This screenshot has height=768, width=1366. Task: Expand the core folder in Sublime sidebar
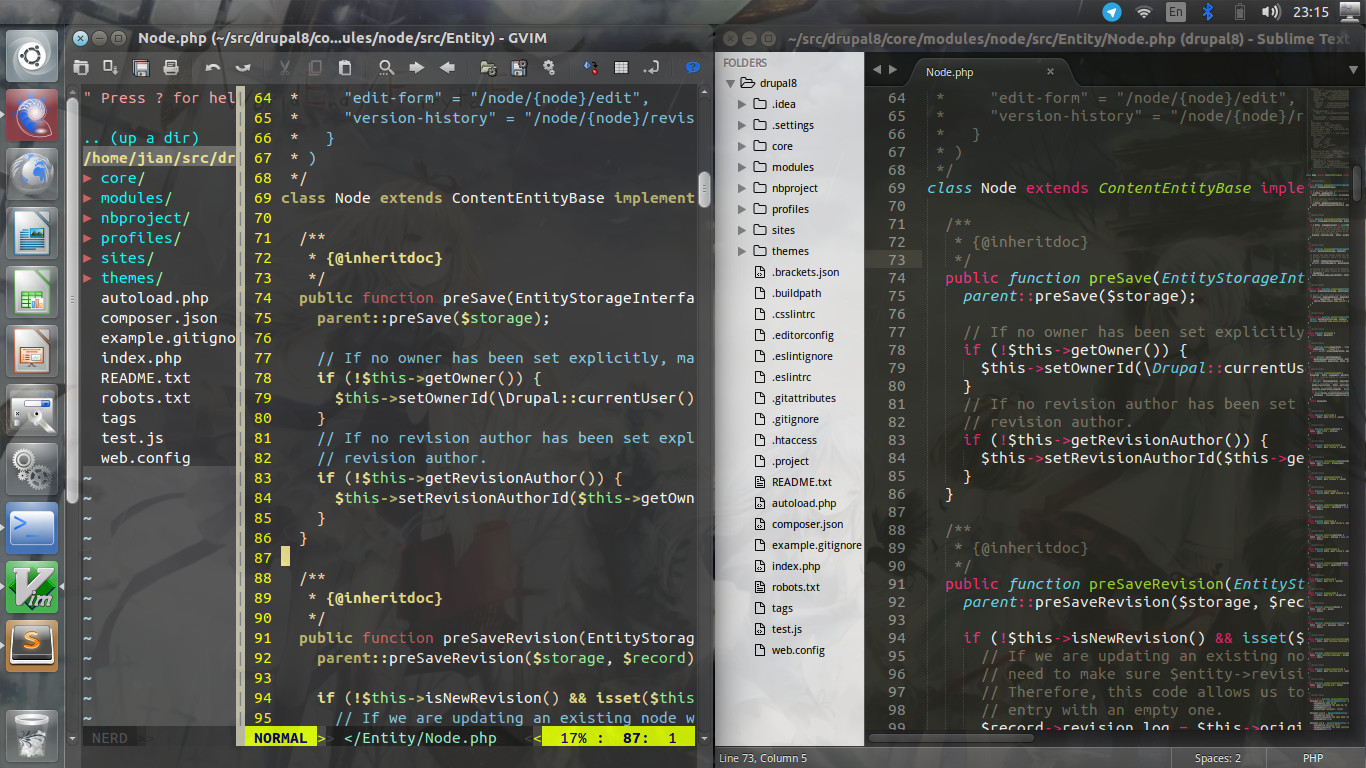tap(743, 146)
